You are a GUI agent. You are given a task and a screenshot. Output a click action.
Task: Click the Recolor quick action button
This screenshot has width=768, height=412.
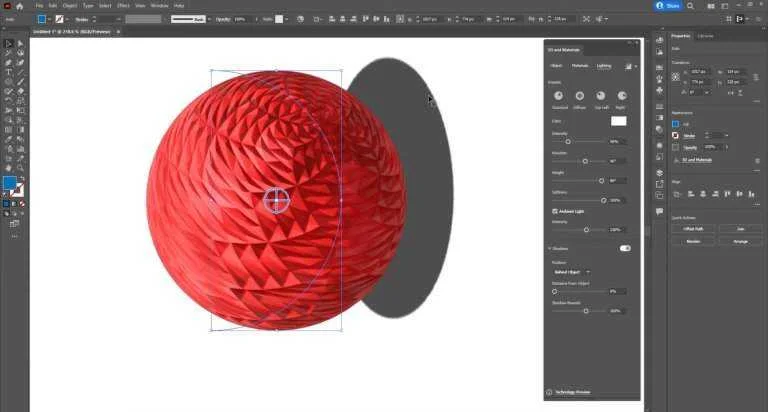click(x=693, y=242)
